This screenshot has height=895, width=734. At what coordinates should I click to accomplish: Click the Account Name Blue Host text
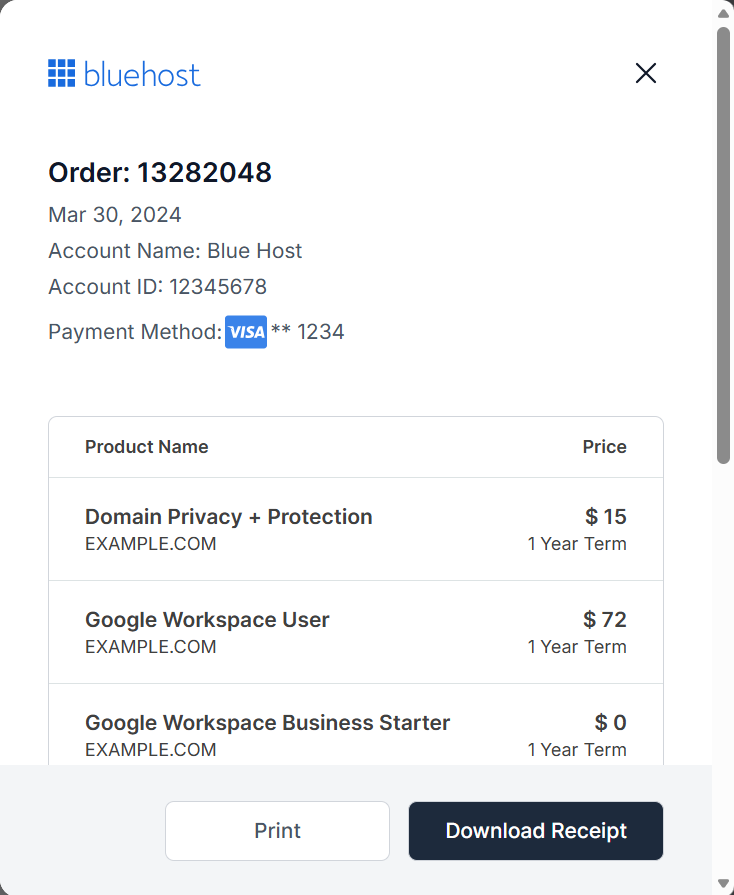[x=174, y=250]
